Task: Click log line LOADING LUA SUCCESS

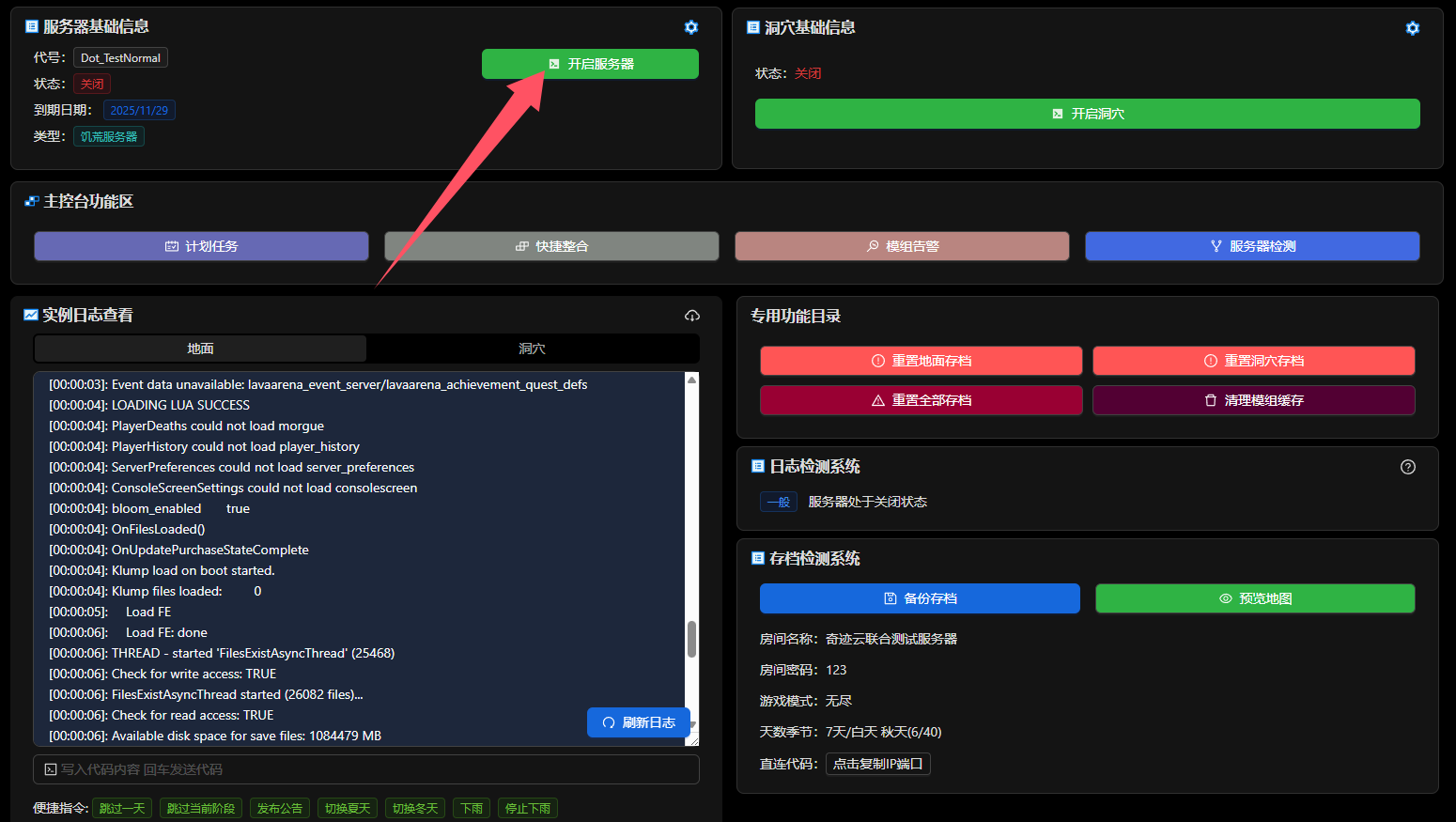Action: point(149,405)
